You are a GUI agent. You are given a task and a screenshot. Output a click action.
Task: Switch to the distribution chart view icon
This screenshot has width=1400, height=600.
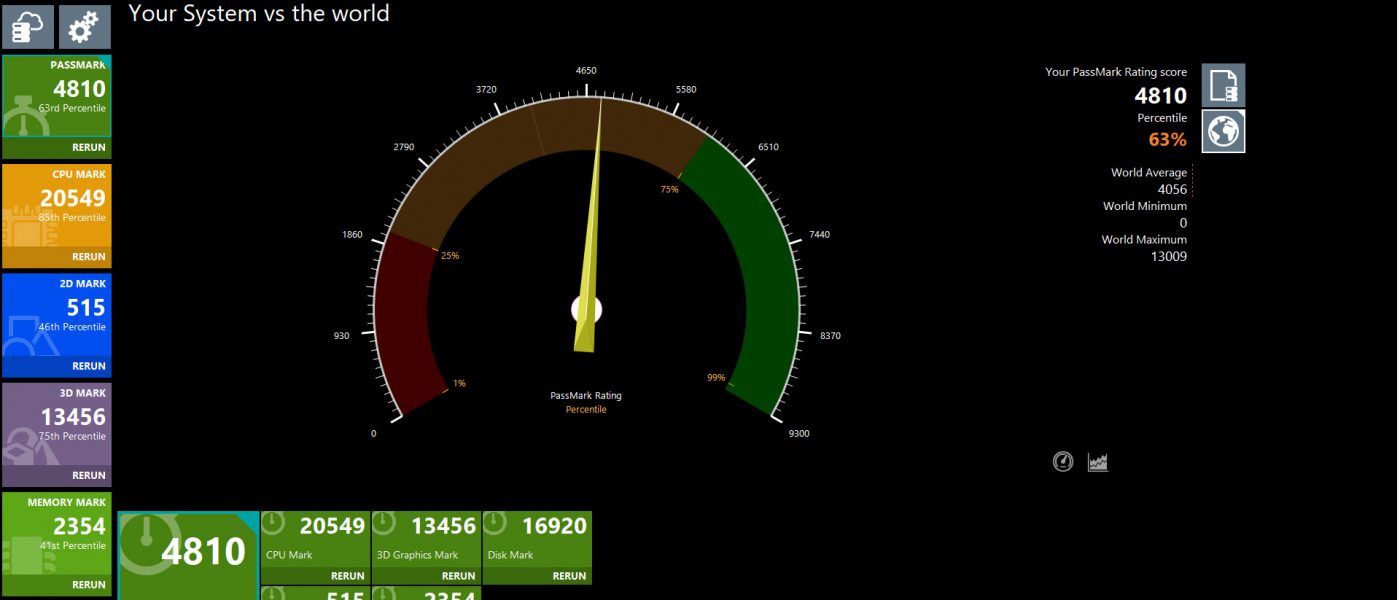tap(1098, 462)
